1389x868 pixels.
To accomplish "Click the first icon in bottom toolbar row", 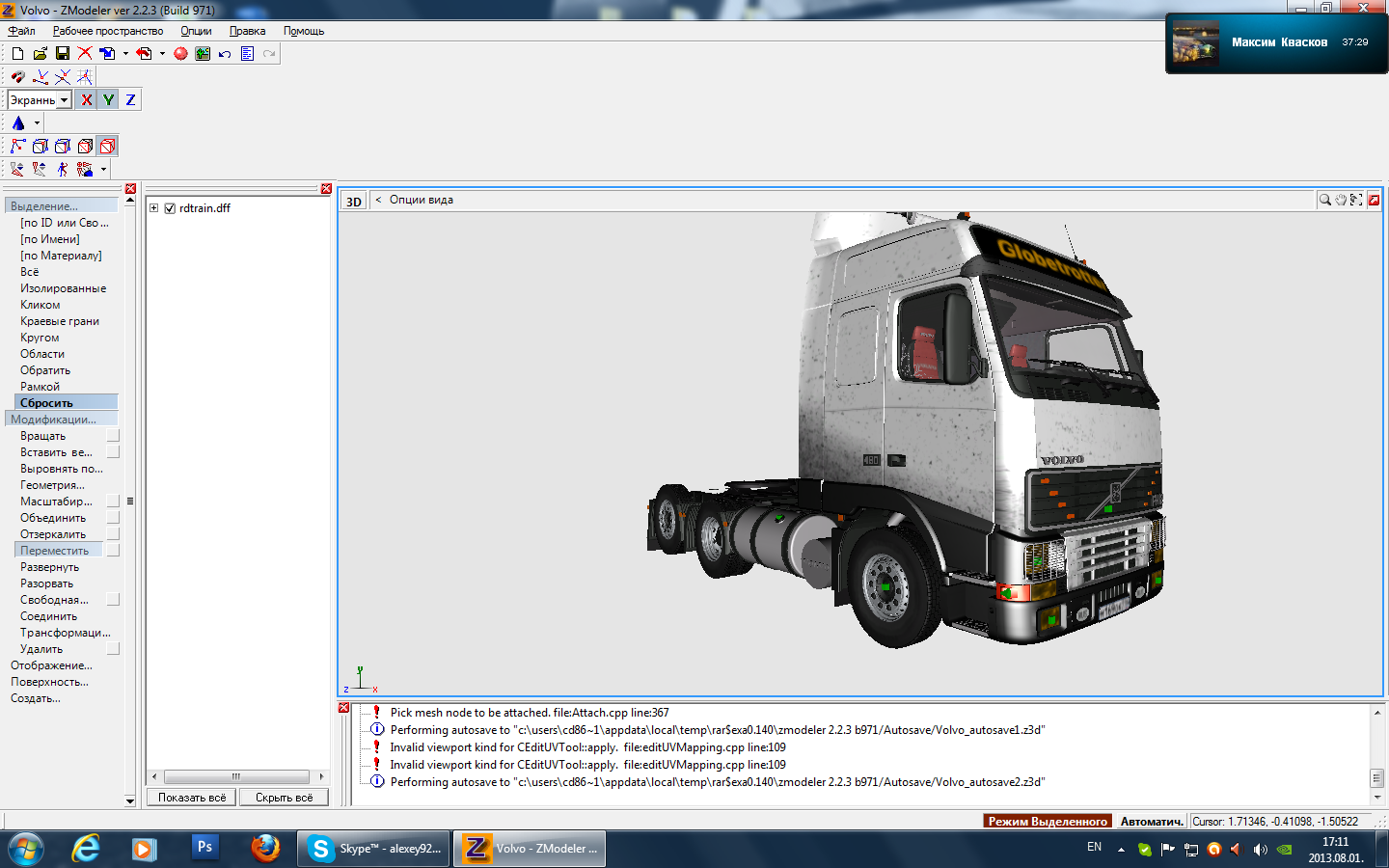I will point(17,169).
